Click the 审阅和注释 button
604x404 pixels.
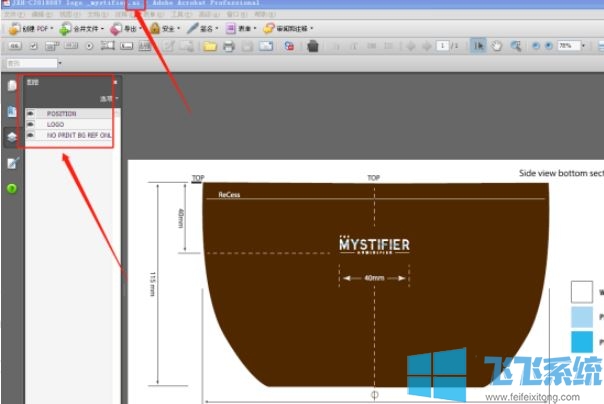click(x=283, y=29)
